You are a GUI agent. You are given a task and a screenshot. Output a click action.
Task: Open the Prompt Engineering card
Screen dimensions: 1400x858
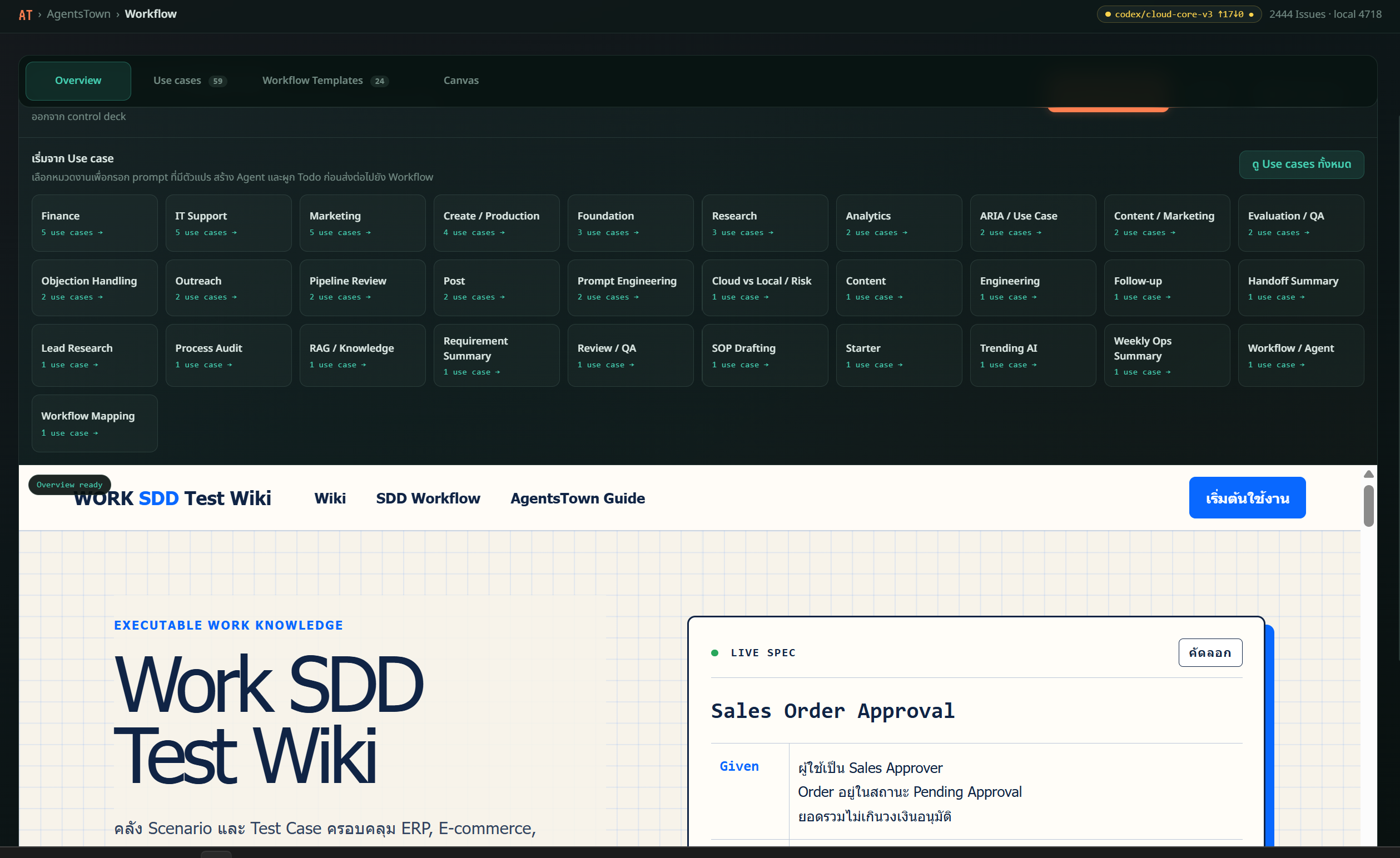631,288
